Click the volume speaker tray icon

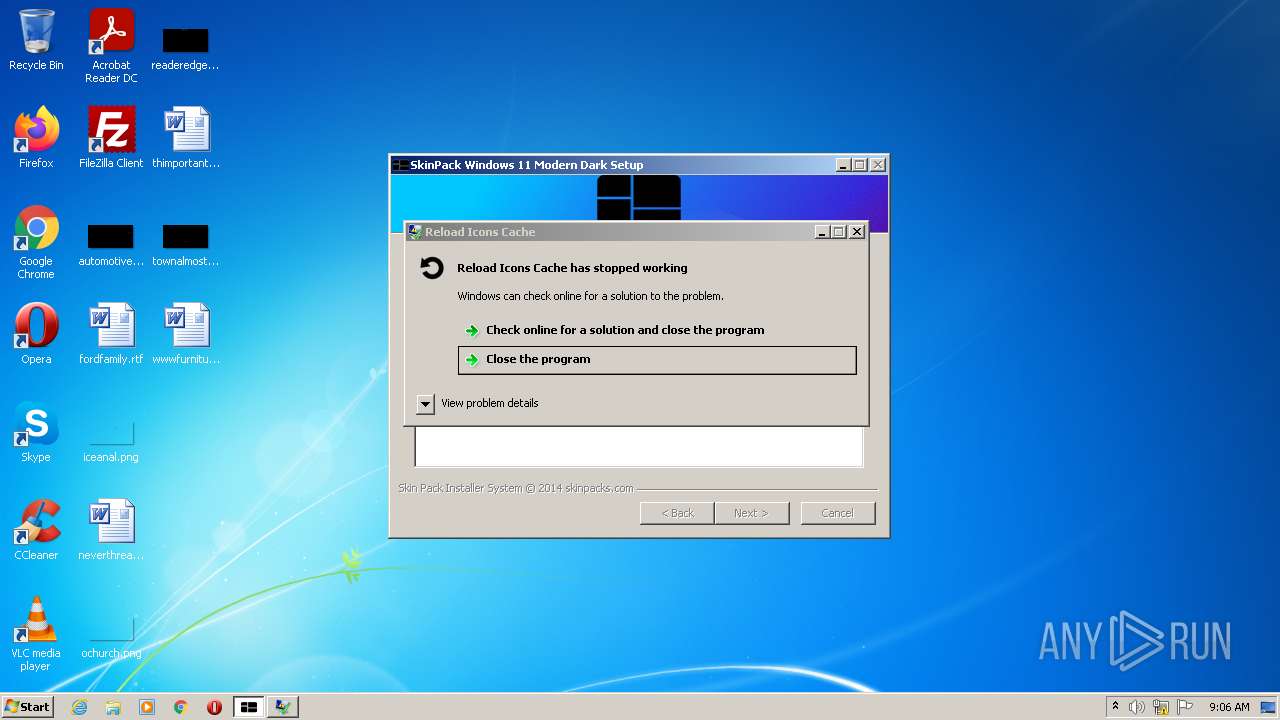[1137, 707]
